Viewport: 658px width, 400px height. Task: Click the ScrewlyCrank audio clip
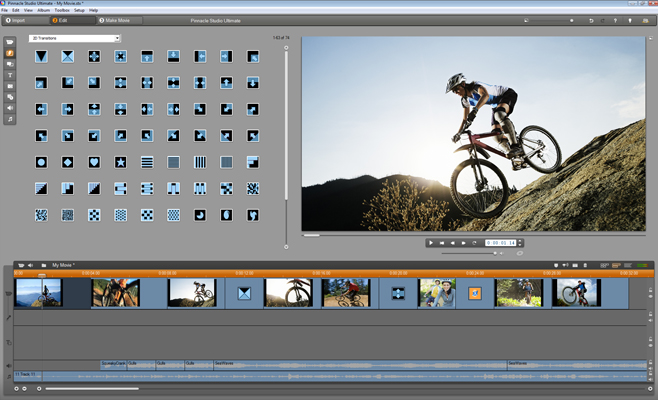pos(113,364)
